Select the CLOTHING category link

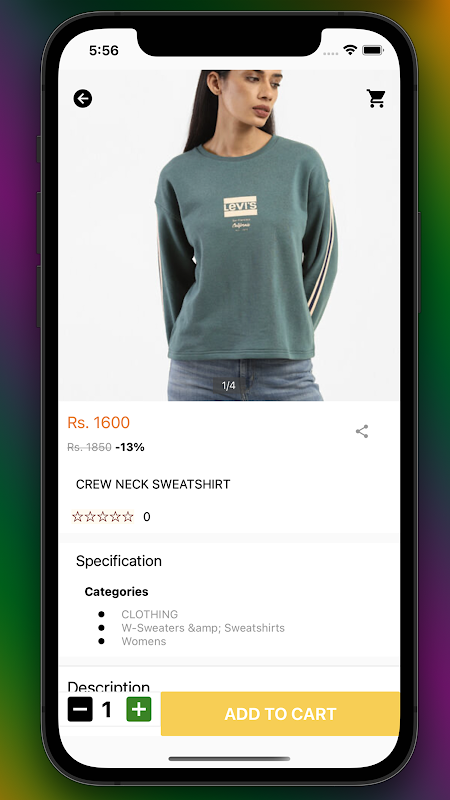[149, 614]
